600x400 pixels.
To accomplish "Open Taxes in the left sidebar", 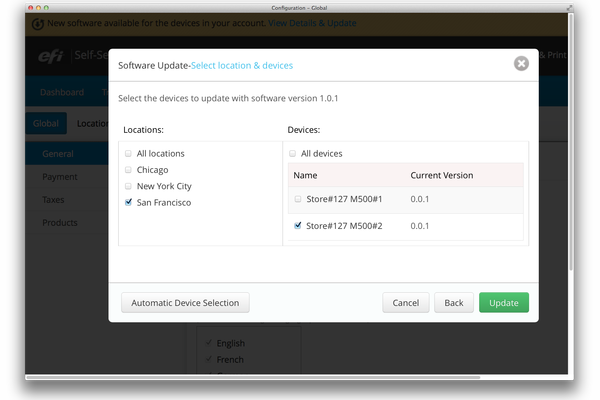I will tap(53, 199).
